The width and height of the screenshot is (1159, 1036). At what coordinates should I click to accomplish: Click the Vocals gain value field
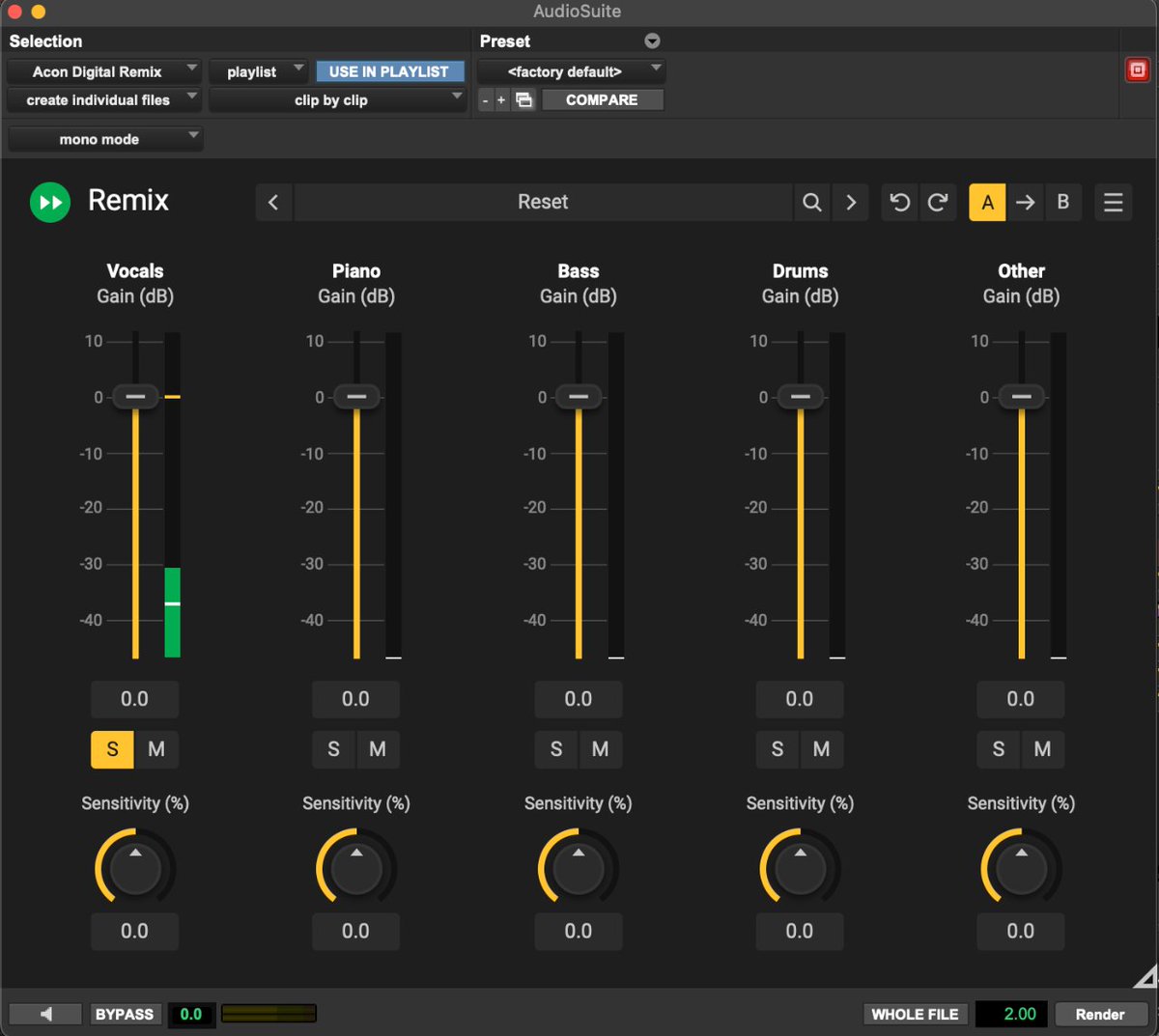click(x=134, y=699)
